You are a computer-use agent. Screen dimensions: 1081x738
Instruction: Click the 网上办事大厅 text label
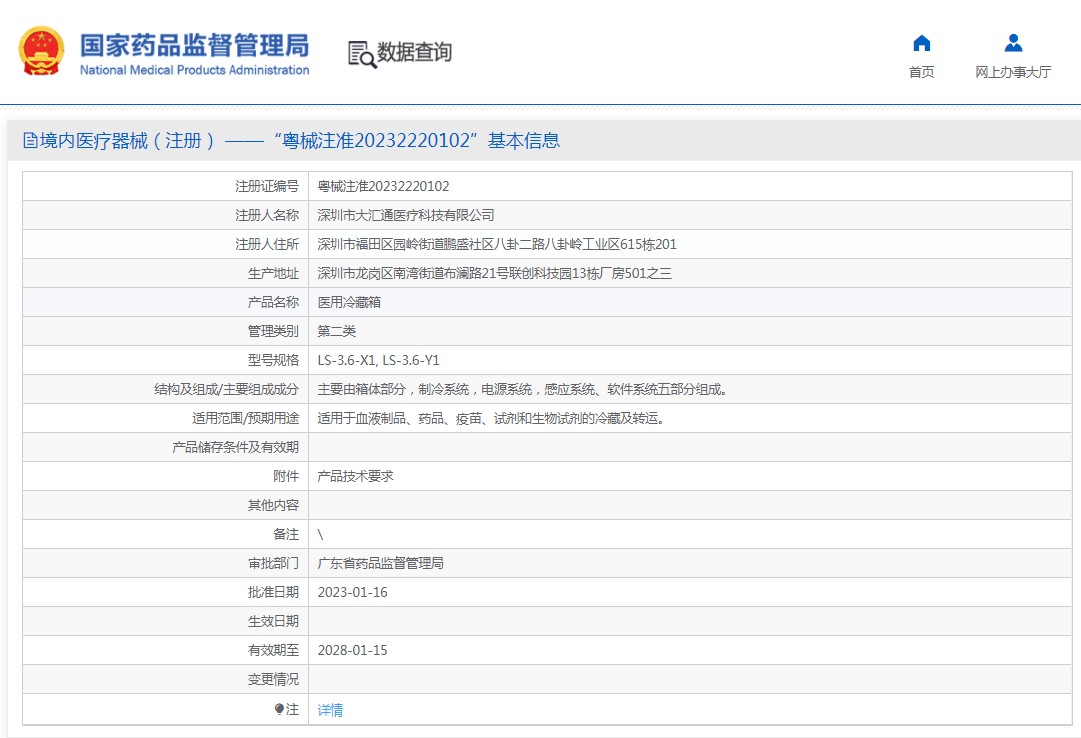1013,72
